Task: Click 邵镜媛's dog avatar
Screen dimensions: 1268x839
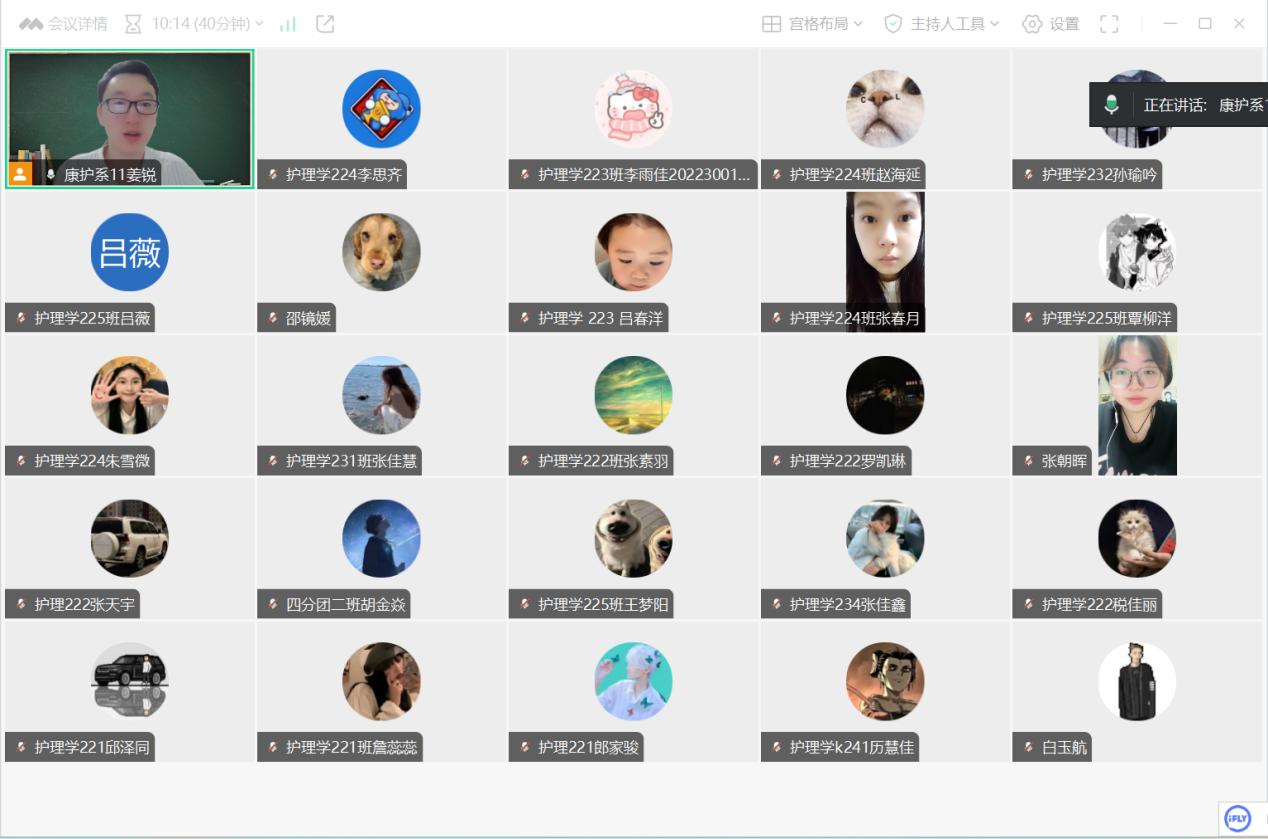Action: 381,252
